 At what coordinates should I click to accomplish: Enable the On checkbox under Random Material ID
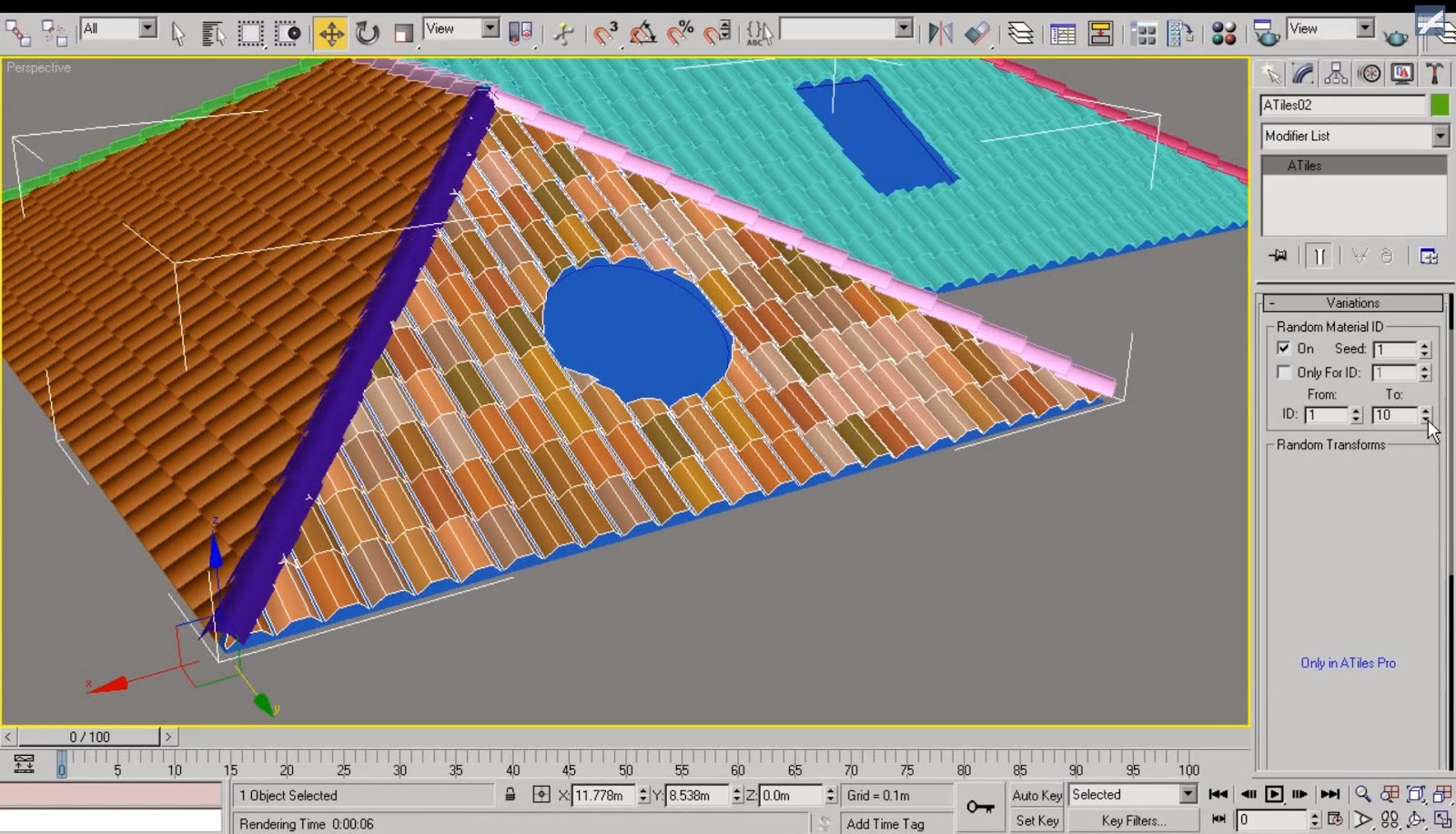1283,349
